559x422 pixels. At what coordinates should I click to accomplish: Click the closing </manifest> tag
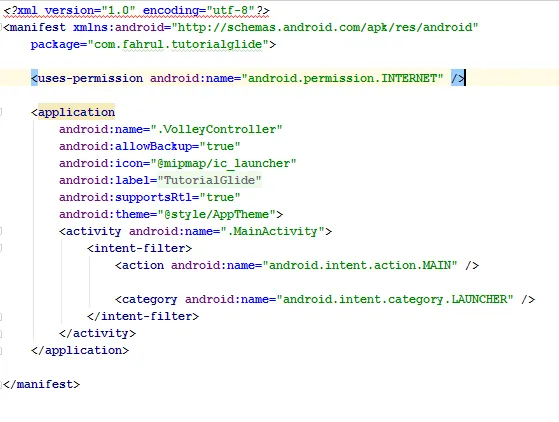coord(41,385)
